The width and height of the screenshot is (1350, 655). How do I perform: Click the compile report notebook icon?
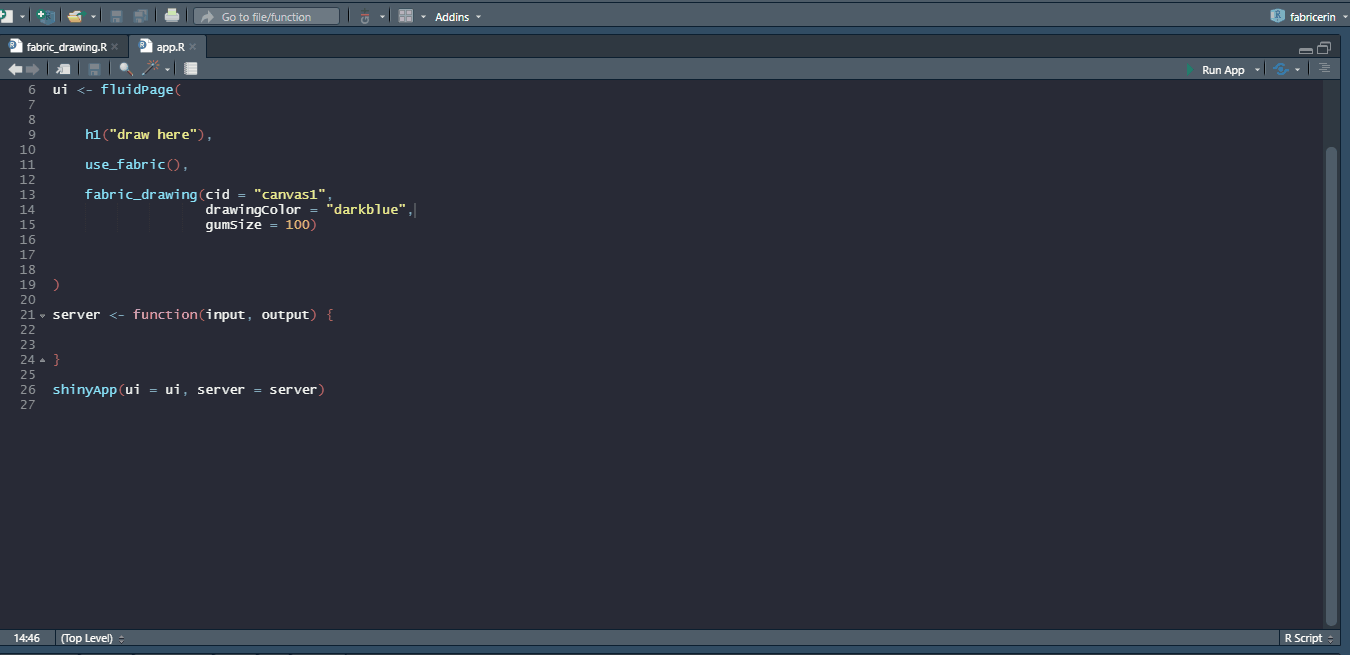tap(191, 69)
